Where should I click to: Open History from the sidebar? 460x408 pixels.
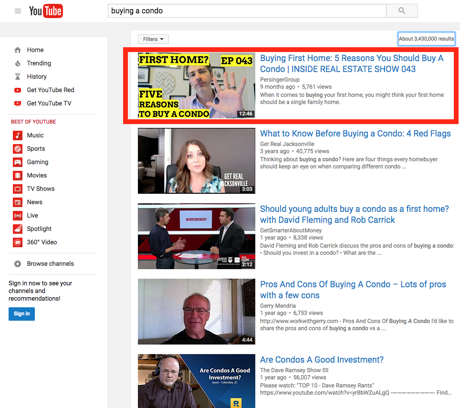point(37,77)
